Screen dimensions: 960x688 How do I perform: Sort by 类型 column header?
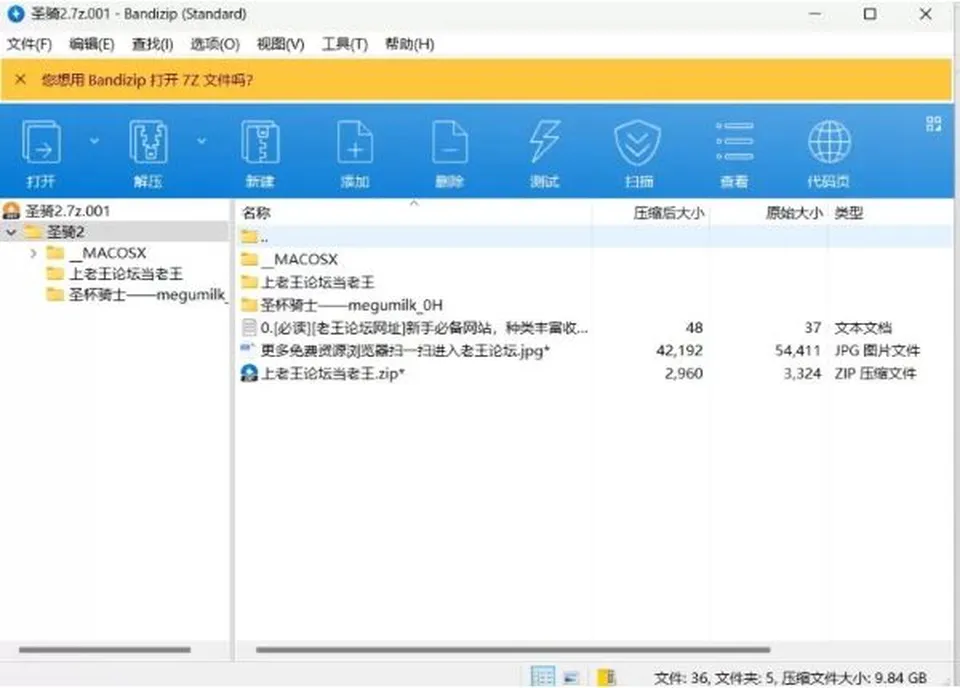point(849,213)
